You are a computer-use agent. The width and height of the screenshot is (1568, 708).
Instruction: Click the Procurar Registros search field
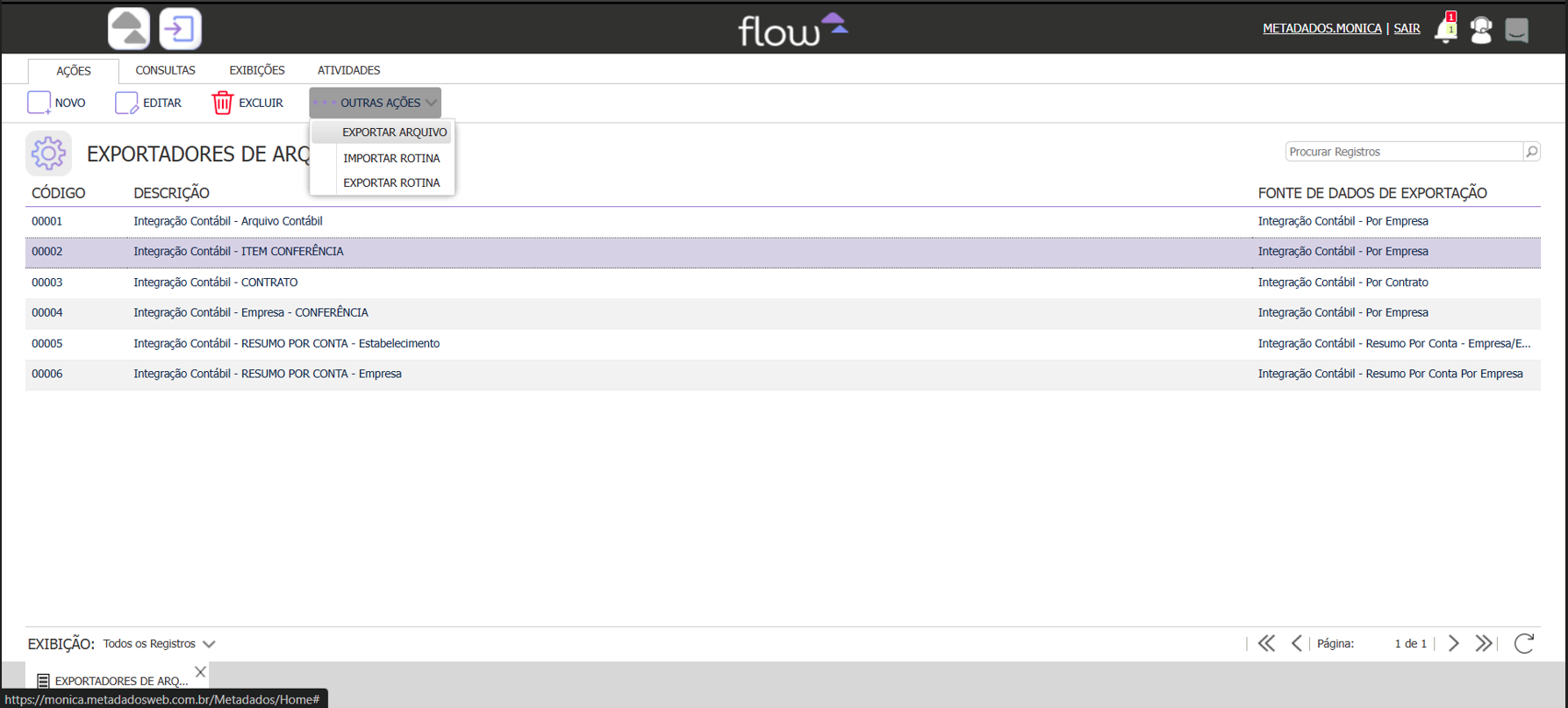[x=1404, y=152]
